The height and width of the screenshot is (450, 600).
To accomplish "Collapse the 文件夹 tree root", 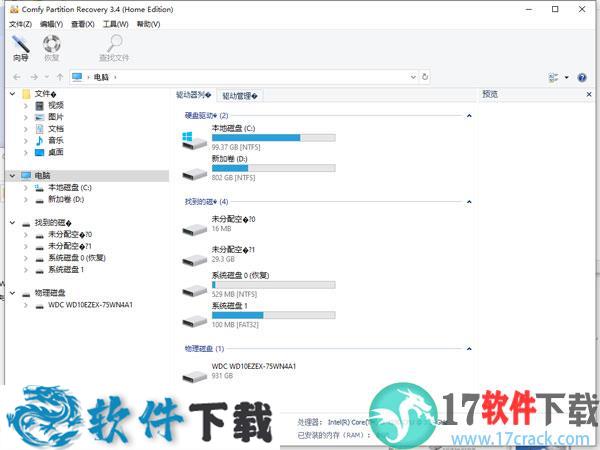I will [x=13, y=93].
